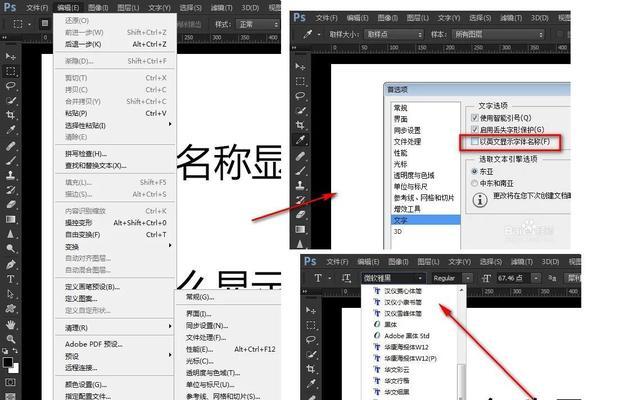Screen dimensions: 624x400
Task: Expand 变换 submenu in Edit menu
Action: (x=115, y=246)
